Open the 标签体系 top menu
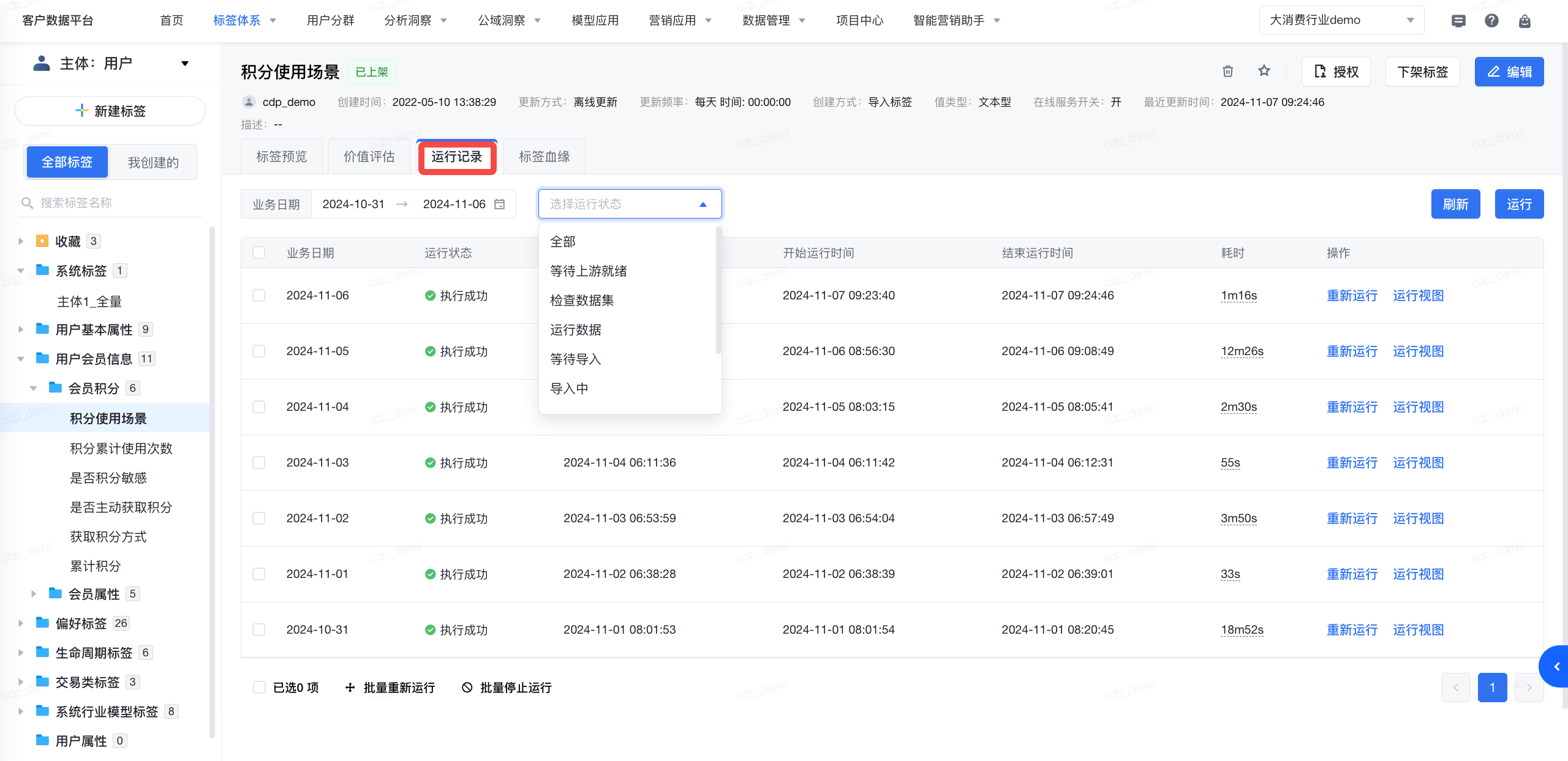Screen dimensions: 1568x761 click(x=244, y=20)
